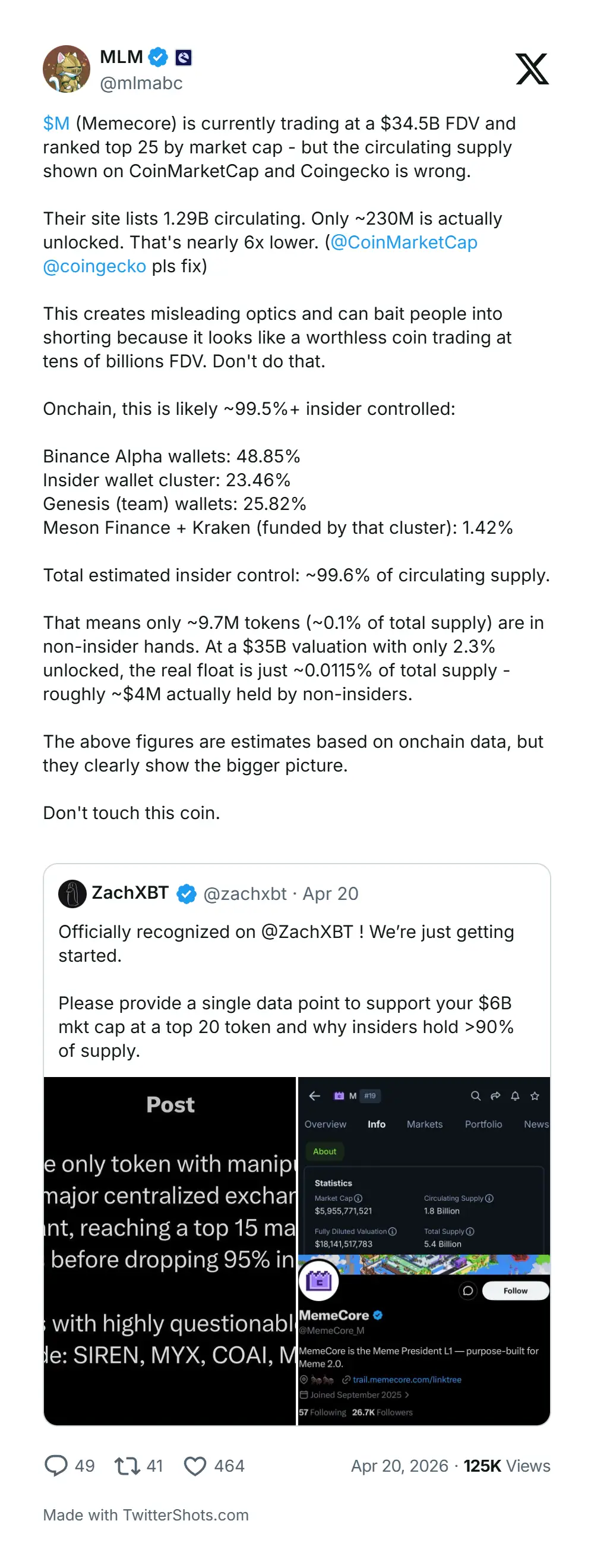Click the reply speech bubble icon
The height and width of the screenshot is (1568, 594).
pyautogui.click(x=56, y=1466)
